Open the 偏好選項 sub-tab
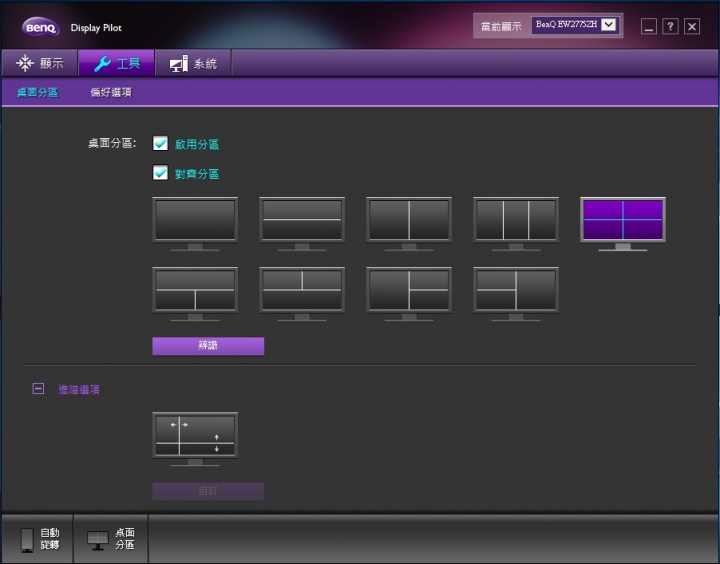 tap(111, 92)
